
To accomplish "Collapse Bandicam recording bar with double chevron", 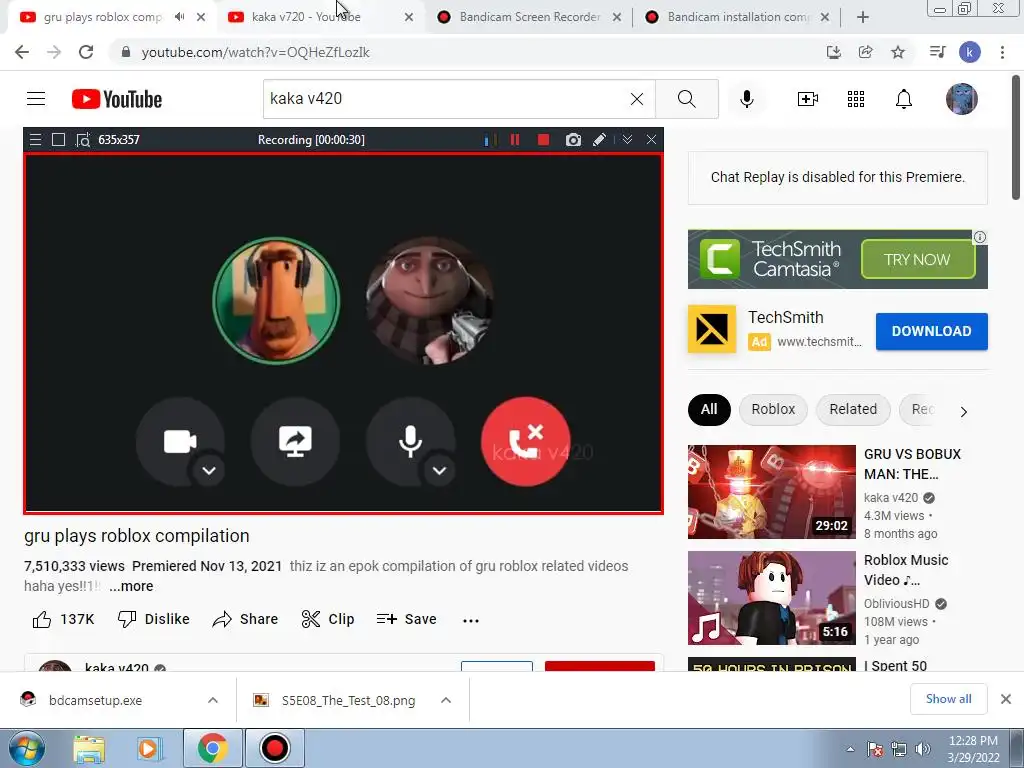I will coord(627,140).
